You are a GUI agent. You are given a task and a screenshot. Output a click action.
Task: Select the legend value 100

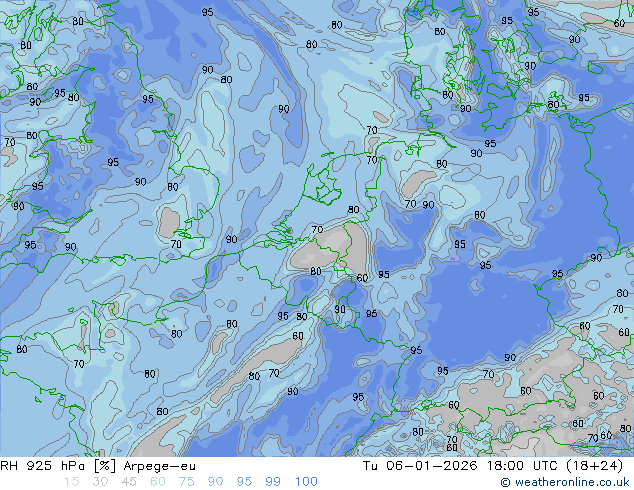point(306,482)
